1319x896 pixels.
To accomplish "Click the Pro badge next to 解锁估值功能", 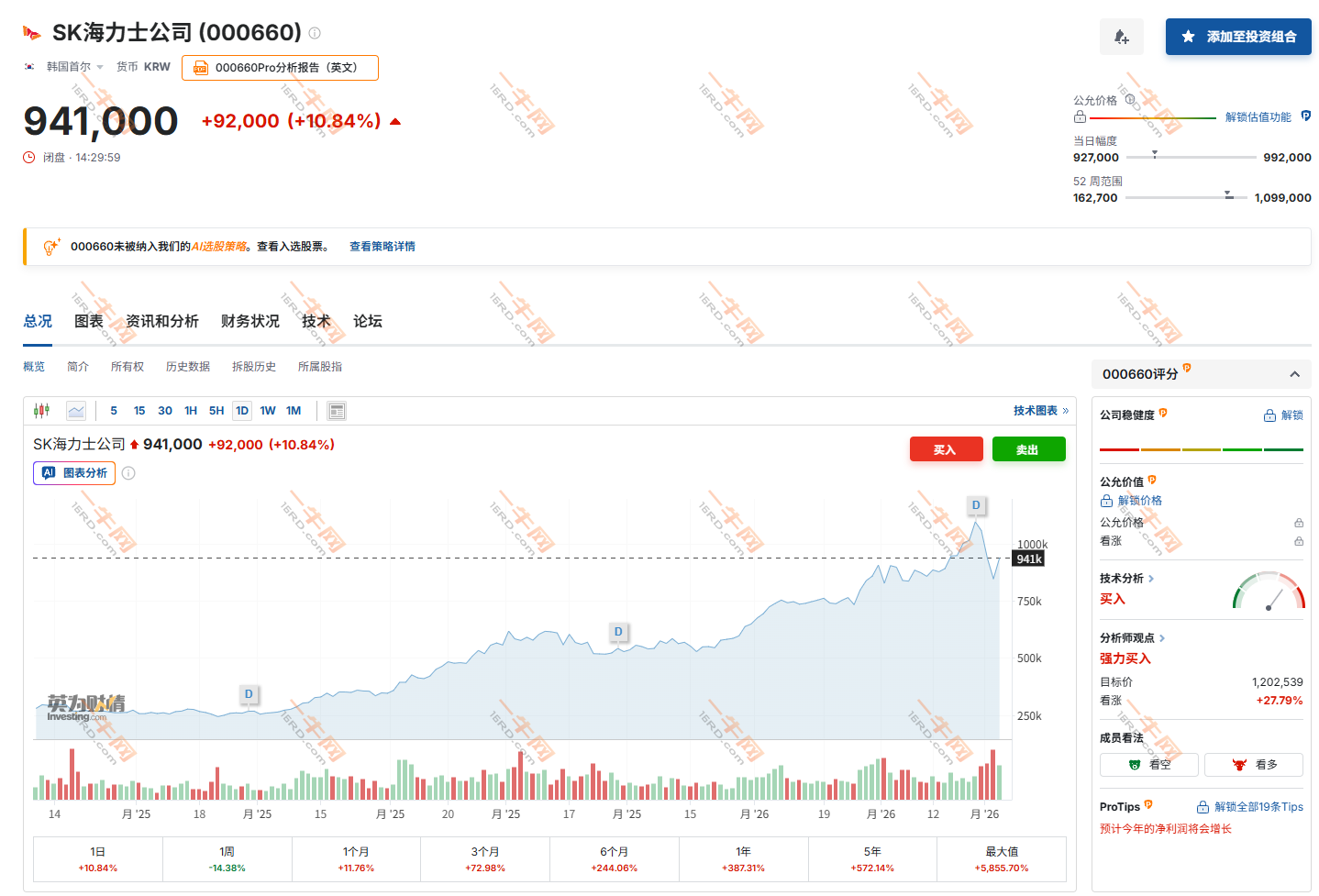I will click(x=1305, y=116).
